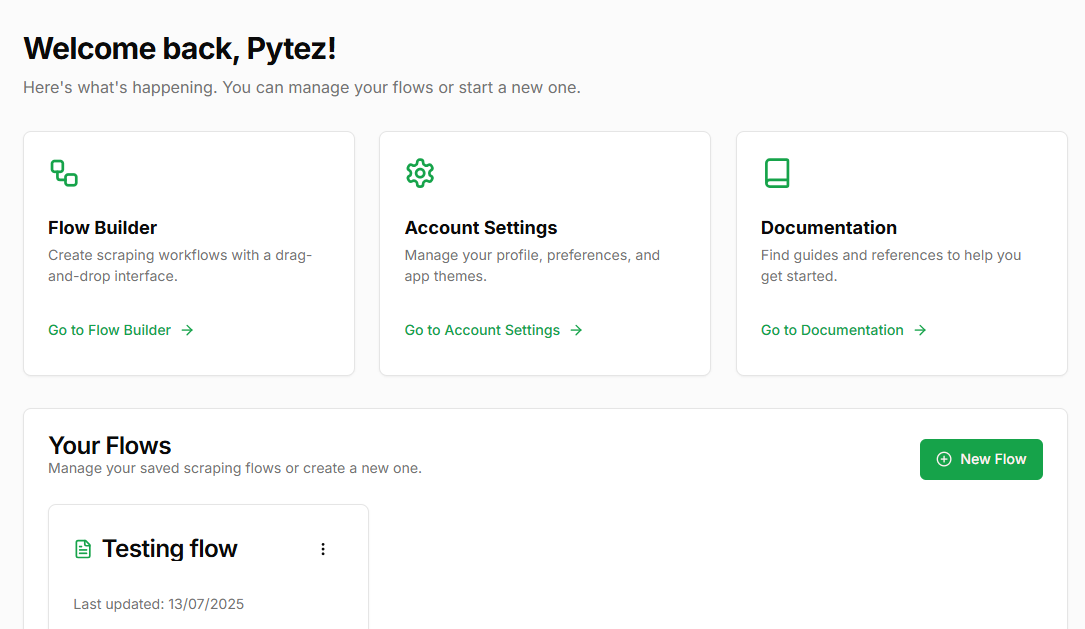1085x629 pixels.
Task: Click the Your Flows section heading
Action: click(x=109, y=446)
